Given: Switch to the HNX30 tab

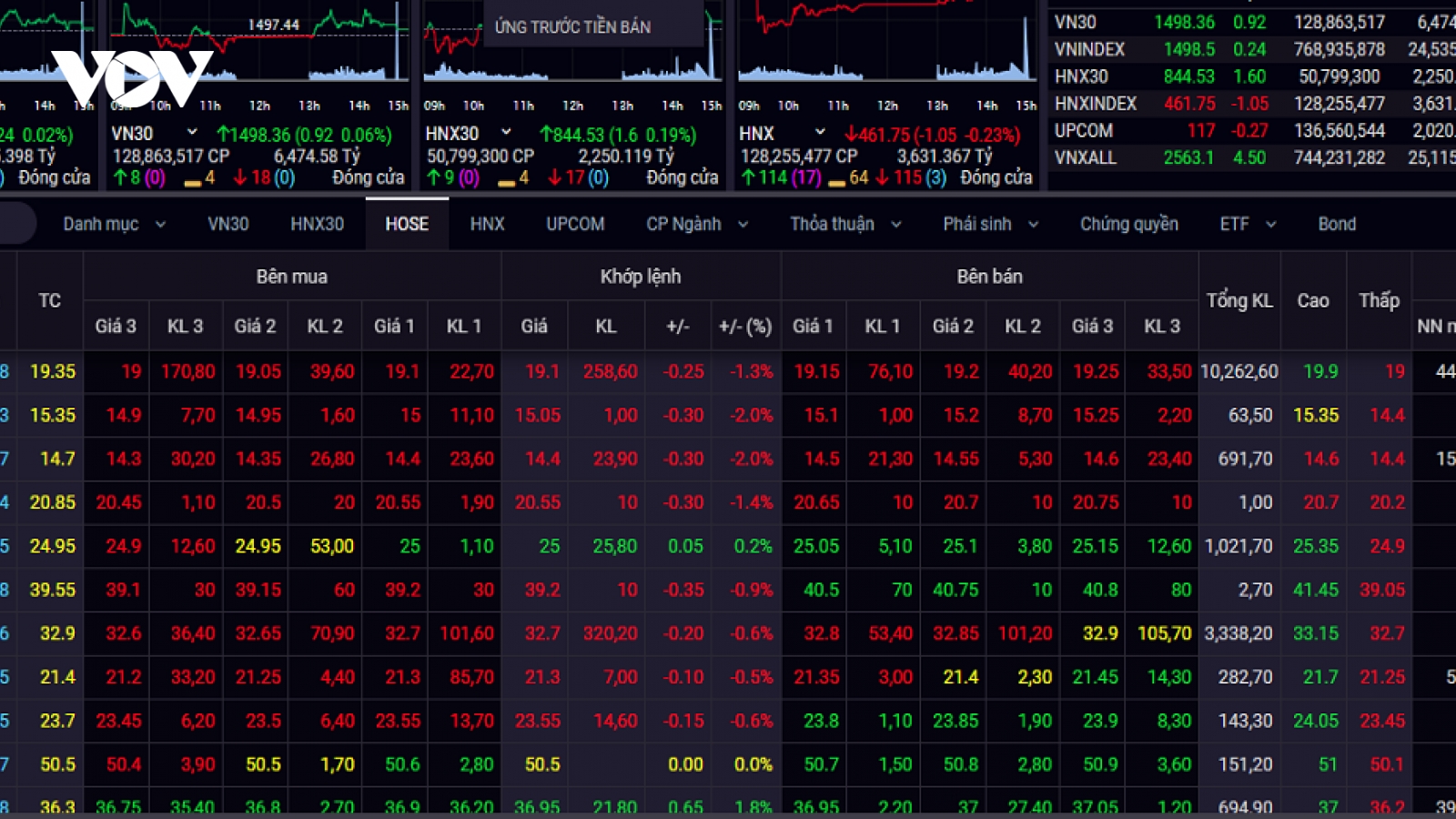Looking at the screenshot, I should coord(317,224).
